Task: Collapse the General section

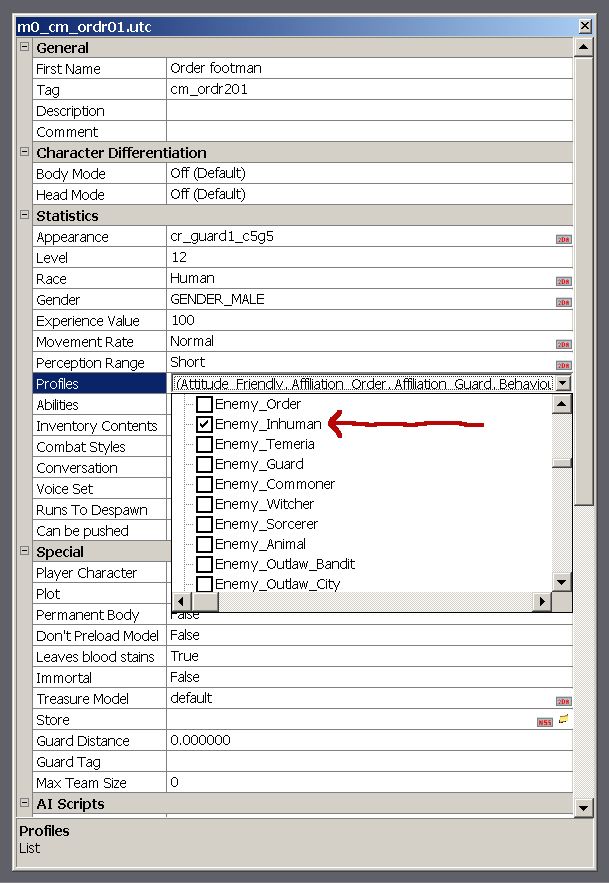Action: coord(24,48)
